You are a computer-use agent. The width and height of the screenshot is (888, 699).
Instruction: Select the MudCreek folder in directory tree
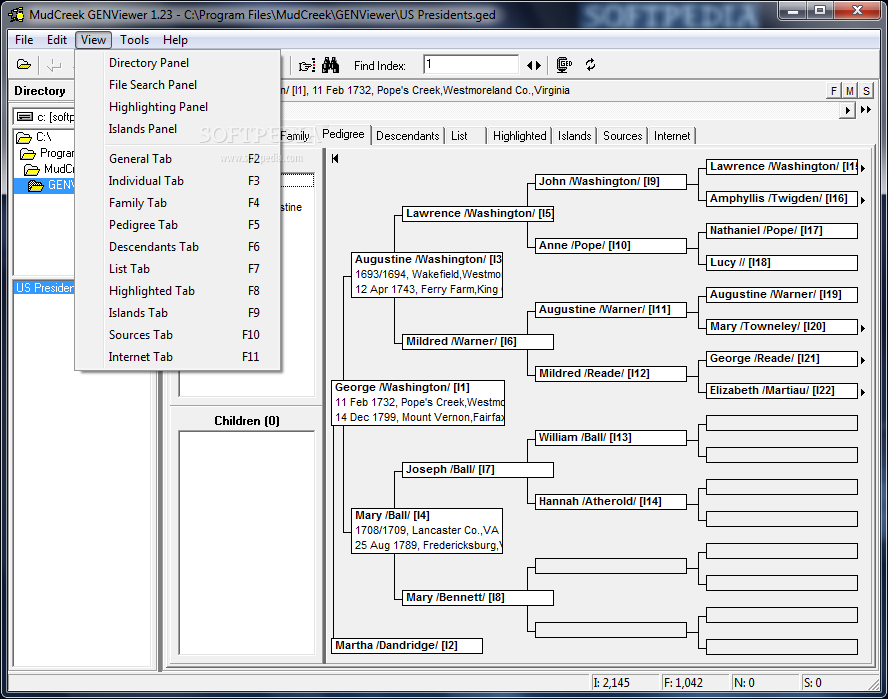pos(49,169)
